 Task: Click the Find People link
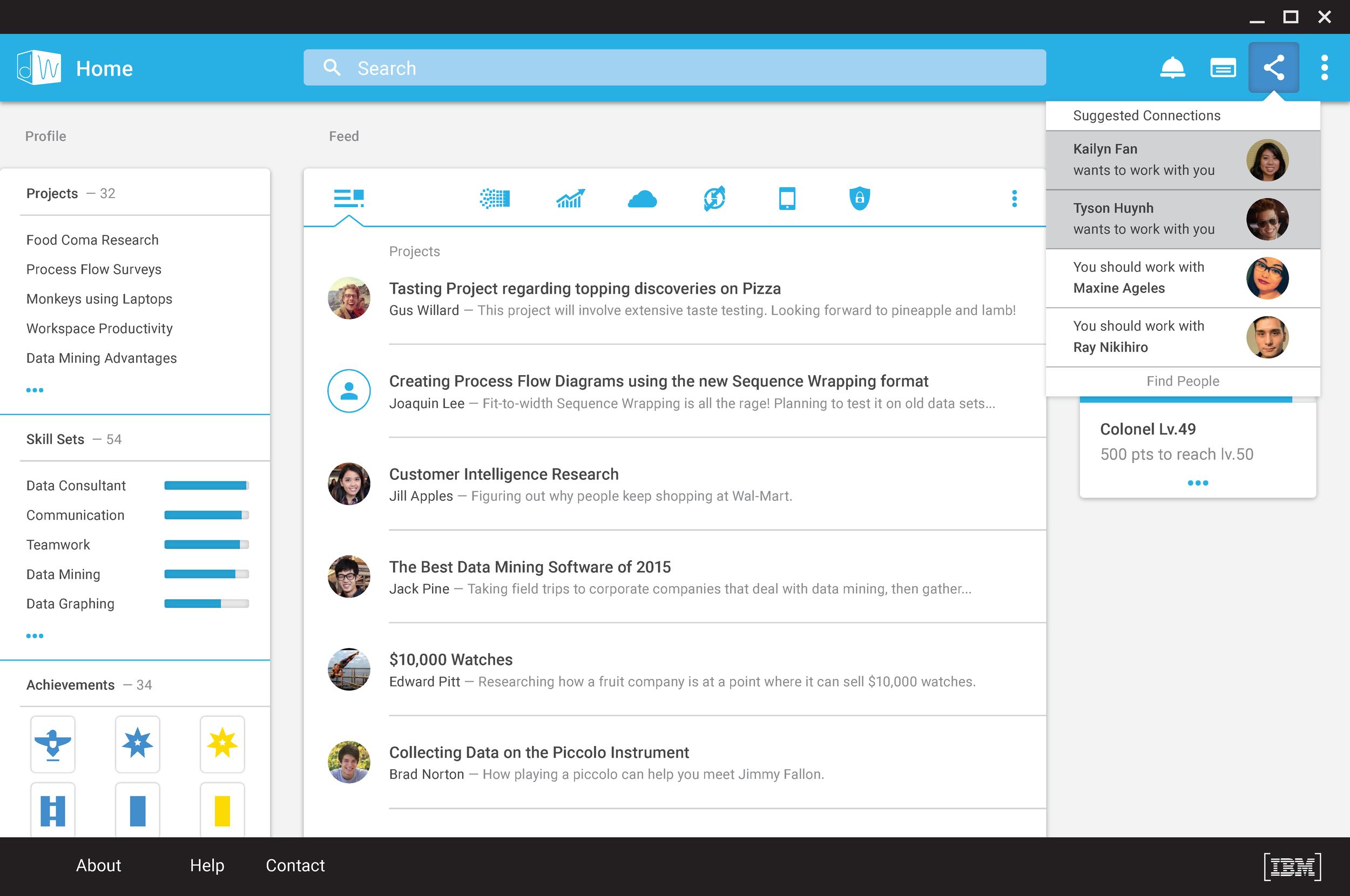(1182, 381)
